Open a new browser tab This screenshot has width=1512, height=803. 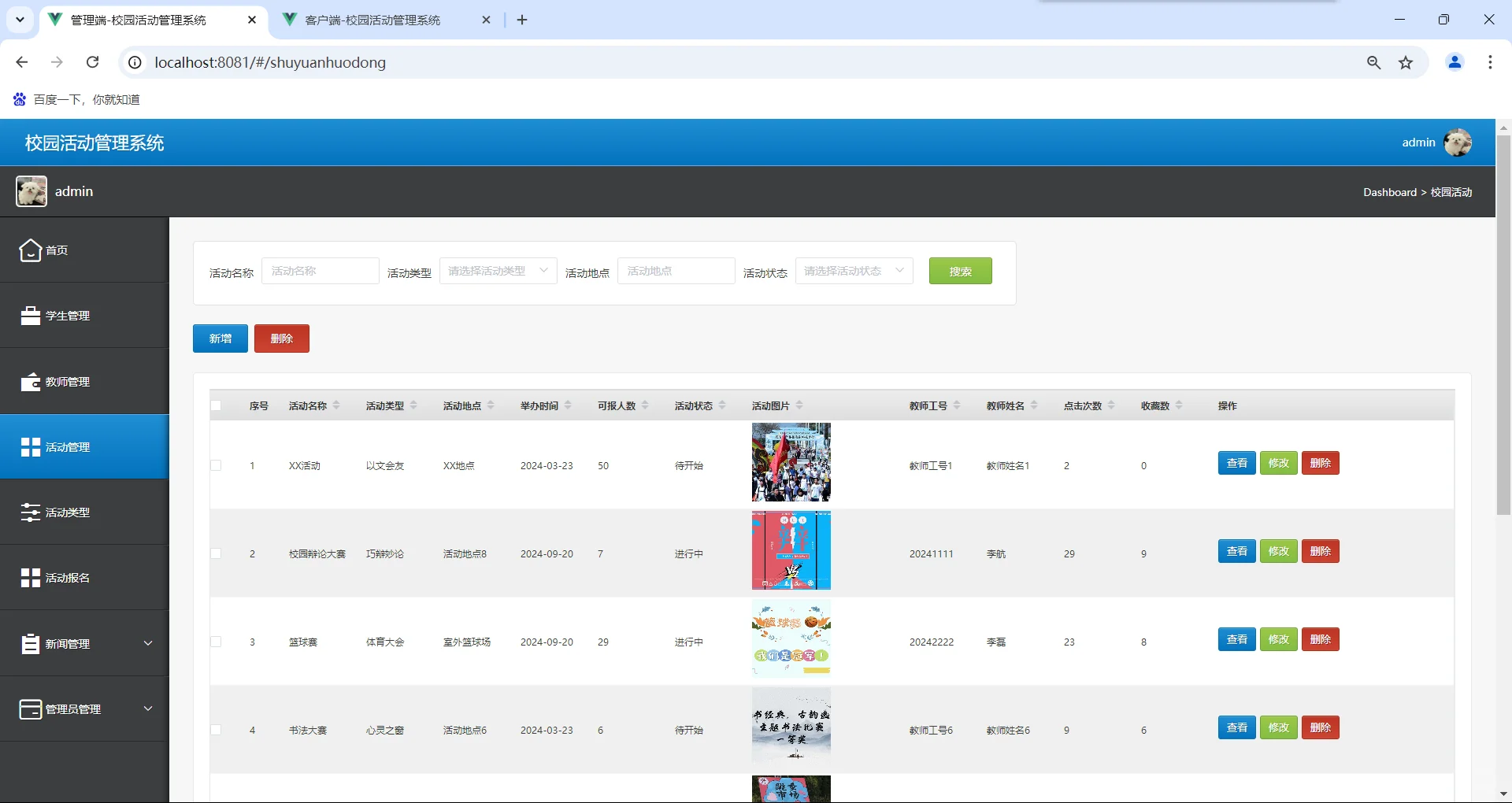point(522,20)
